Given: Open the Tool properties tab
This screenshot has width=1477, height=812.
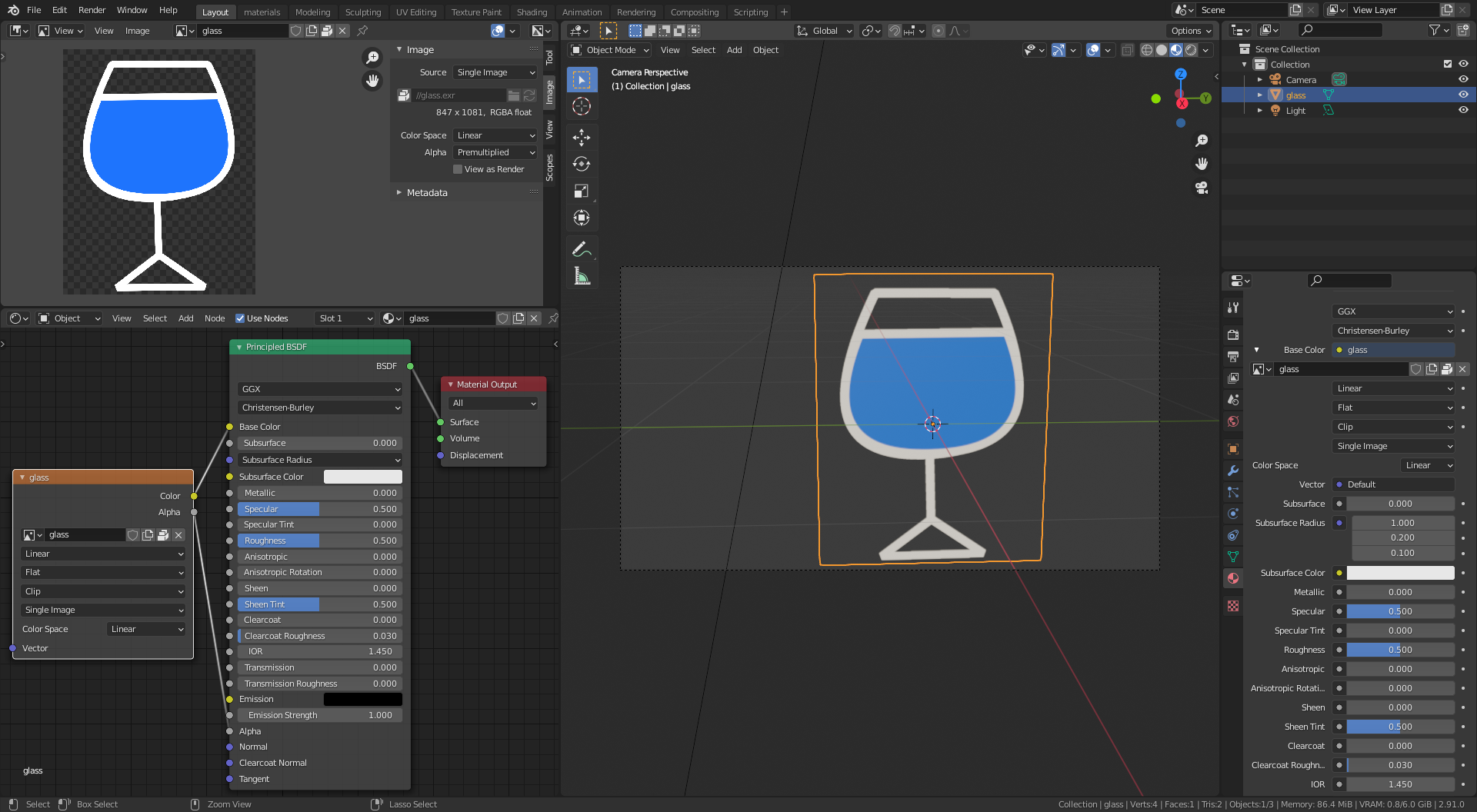Looking at the screenshot, I should coord(1233,307).
